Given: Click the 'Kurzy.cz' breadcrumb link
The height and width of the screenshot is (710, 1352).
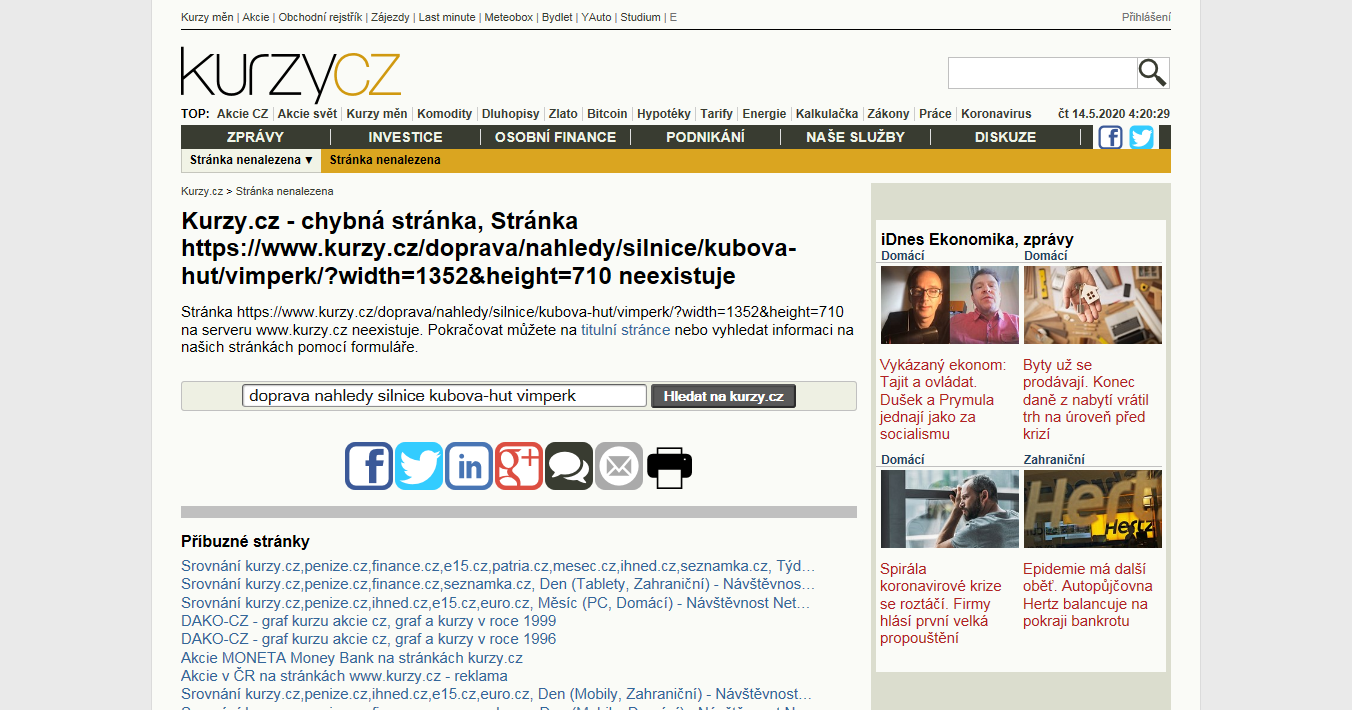Looking at the screenshot, I should (202, 191).
